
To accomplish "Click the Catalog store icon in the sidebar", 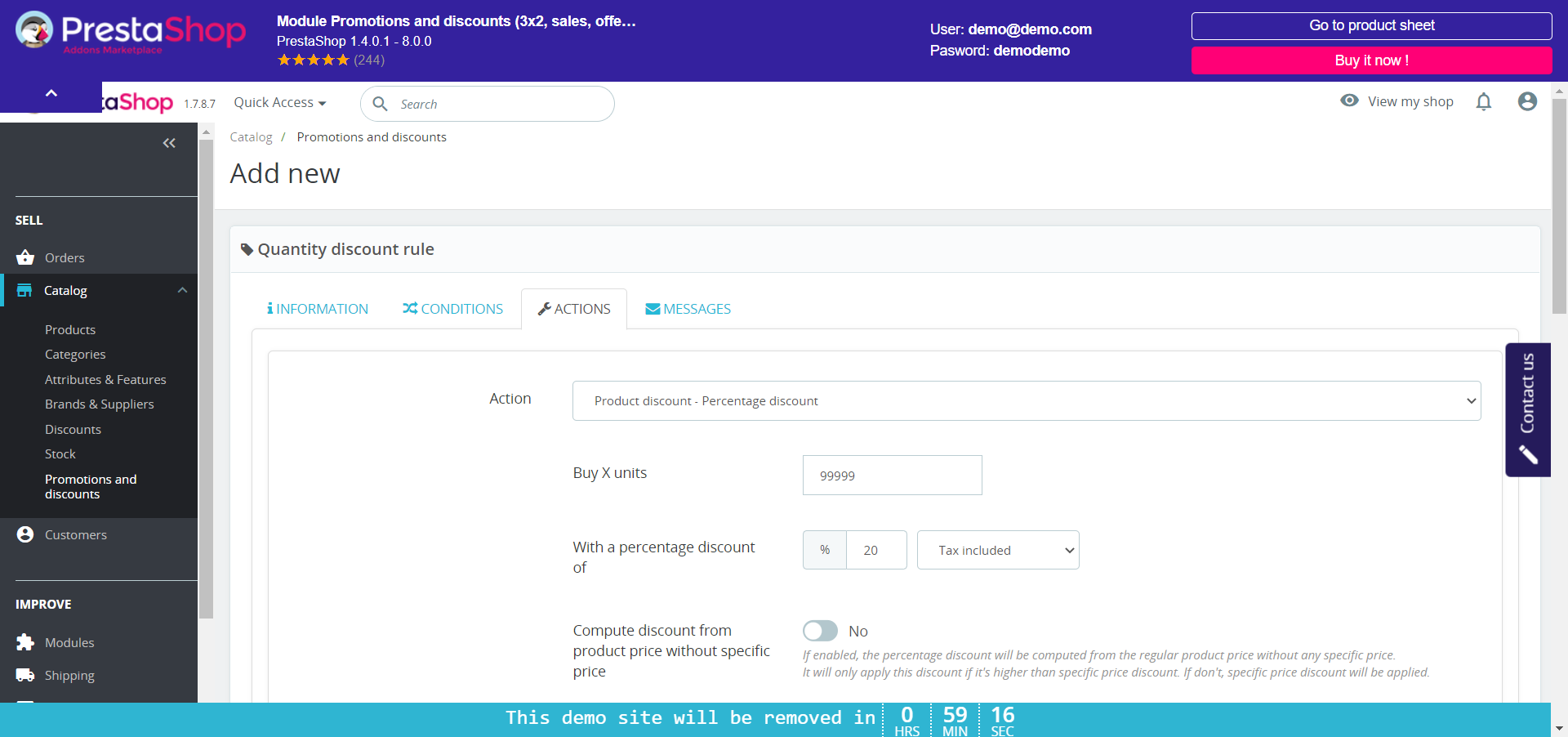I will tap(24, 290).
